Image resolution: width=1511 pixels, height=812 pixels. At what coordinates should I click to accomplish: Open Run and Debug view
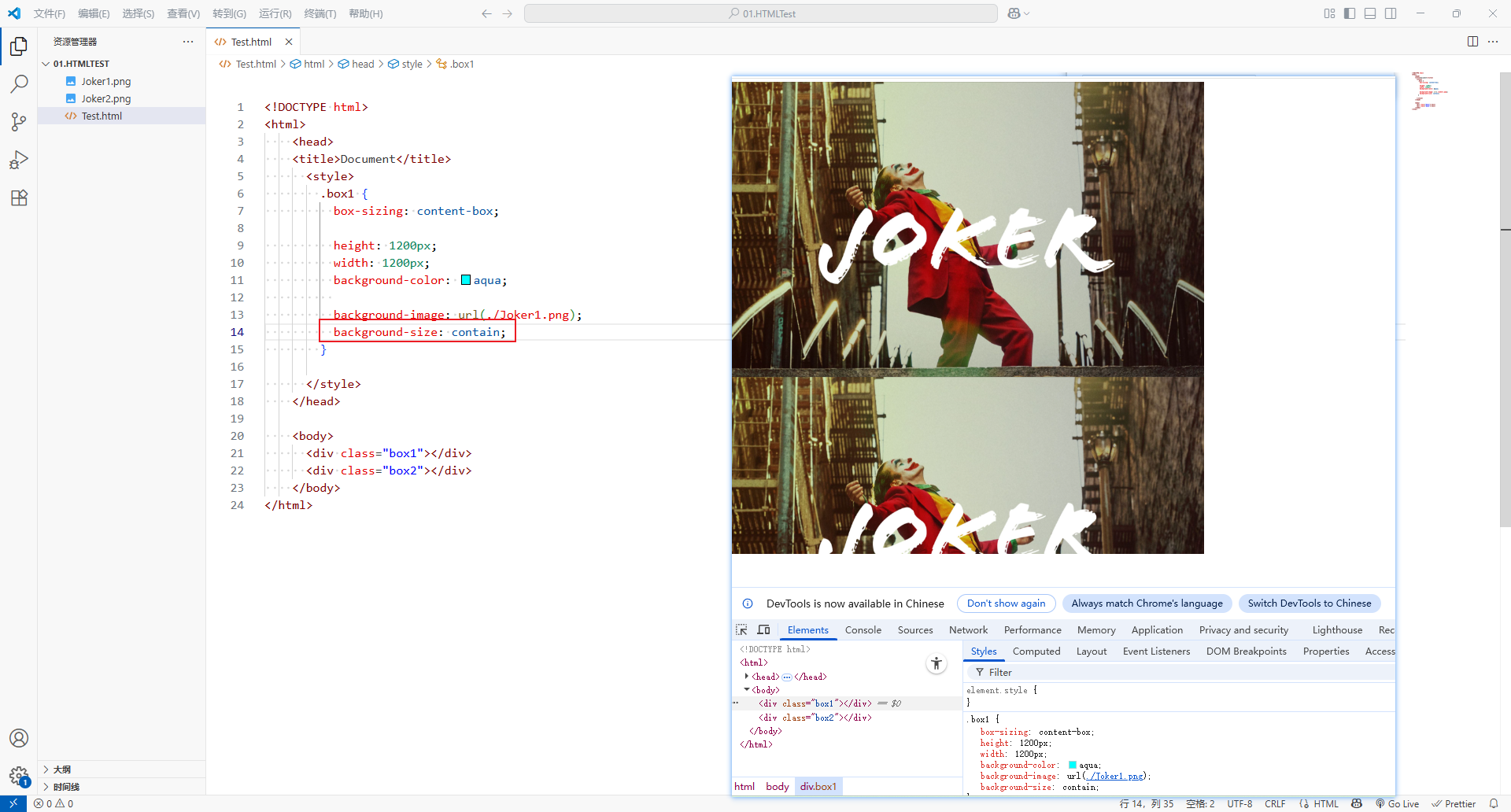tap(19, 160)
